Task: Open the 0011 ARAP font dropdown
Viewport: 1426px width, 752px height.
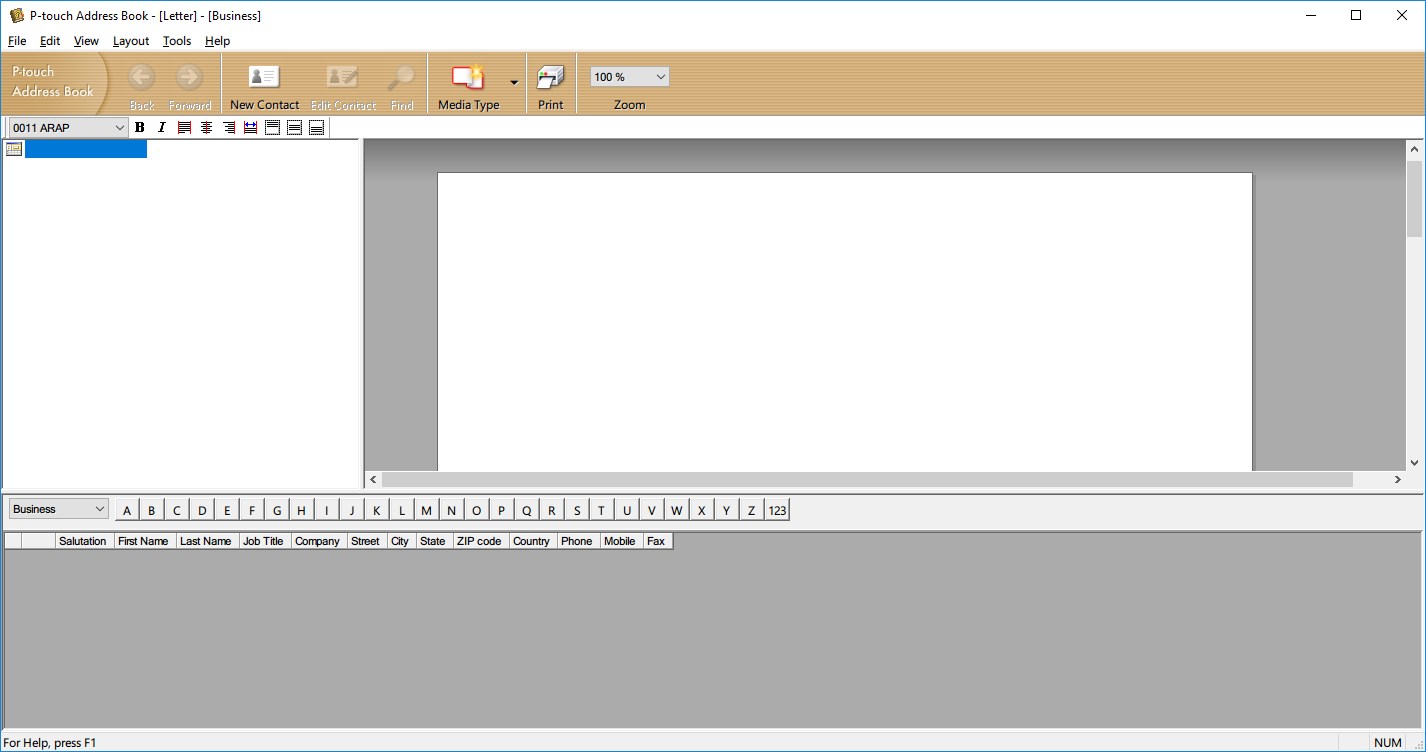Action: click(118, 127)
